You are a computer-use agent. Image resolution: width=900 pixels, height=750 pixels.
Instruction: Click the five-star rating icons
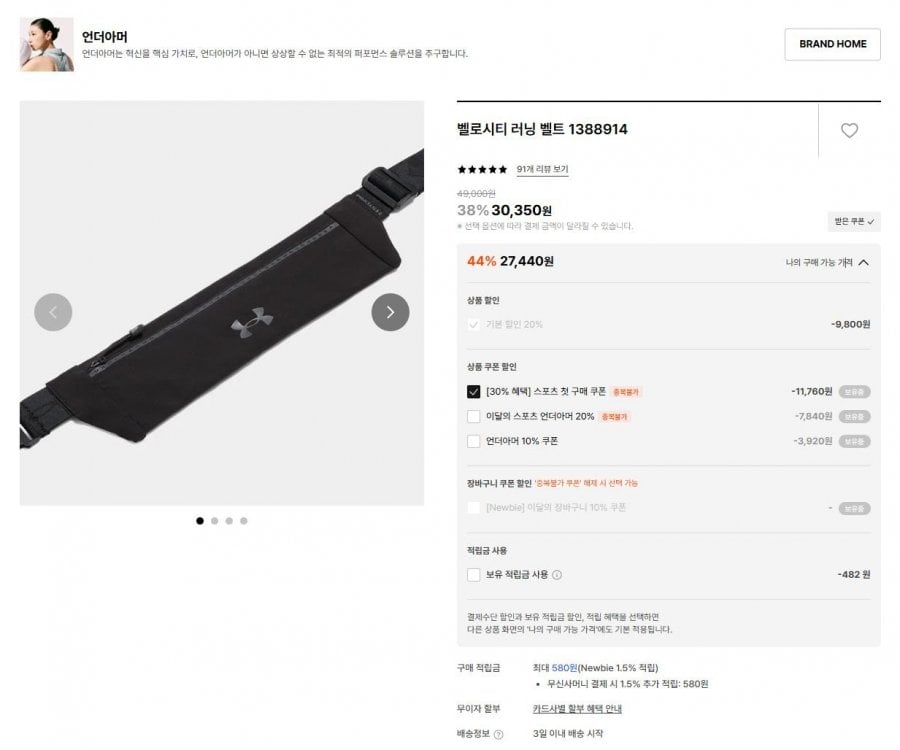482,169
